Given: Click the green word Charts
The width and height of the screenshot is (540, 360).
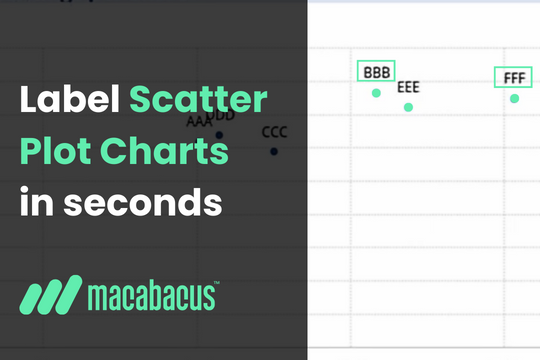Looking at the screenshot, I should pos(164,151).
